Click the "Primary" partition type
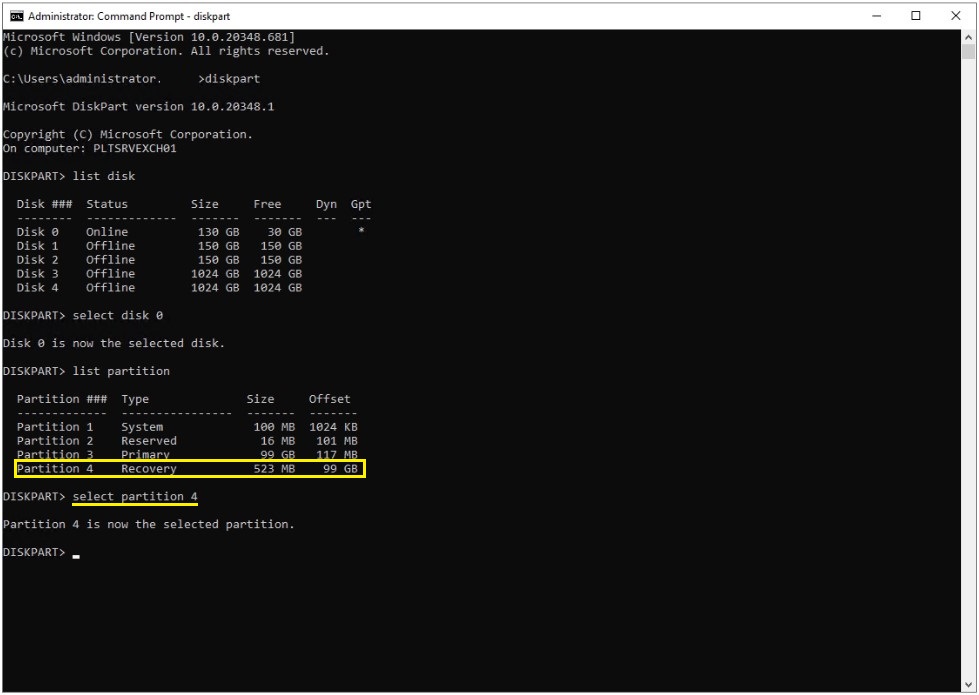Image resolution: width=979 pixels, height=695 pixels. tap(145, 455)
